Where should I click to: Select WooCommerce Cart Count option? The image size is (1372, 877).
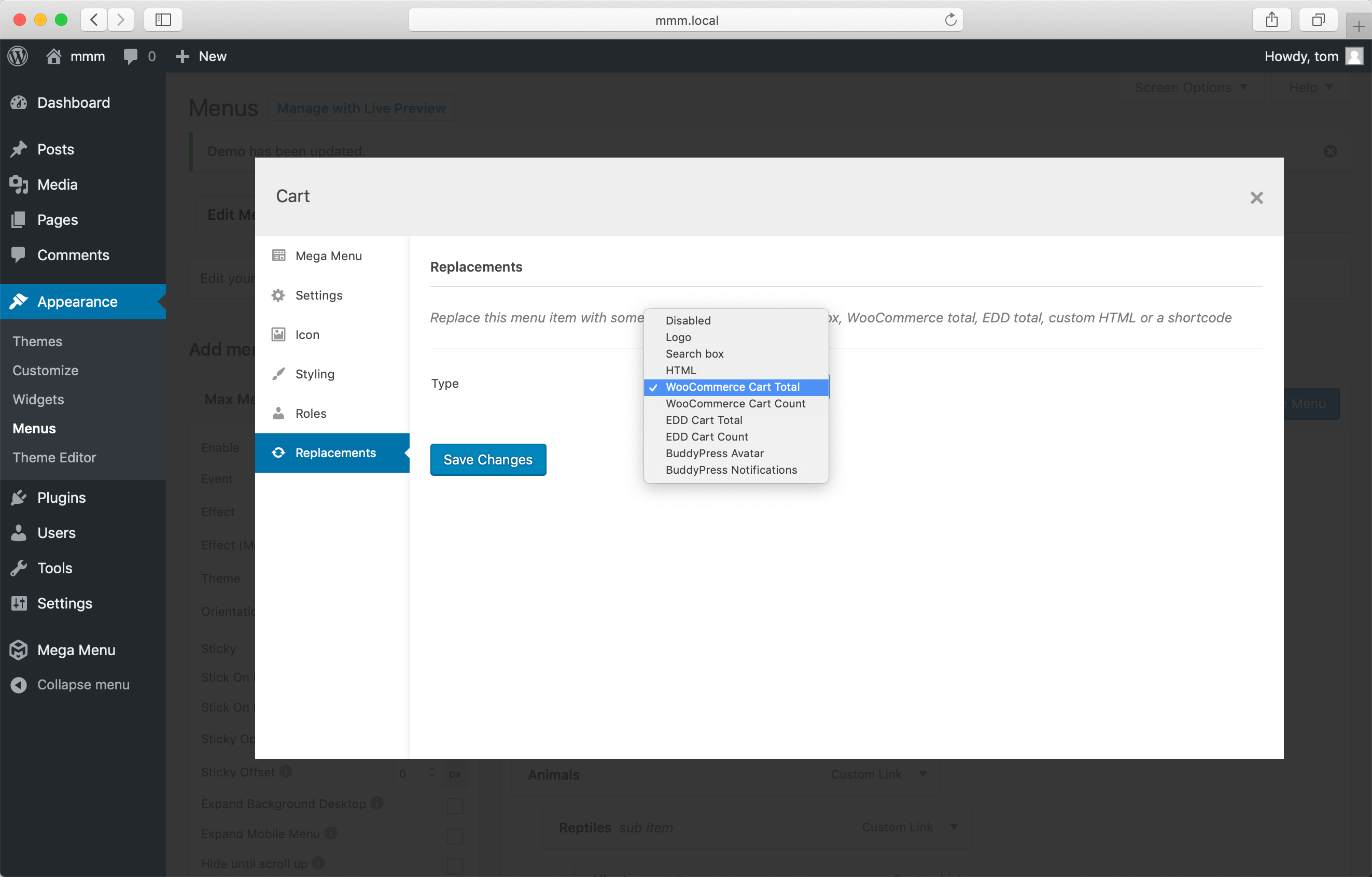736,403
